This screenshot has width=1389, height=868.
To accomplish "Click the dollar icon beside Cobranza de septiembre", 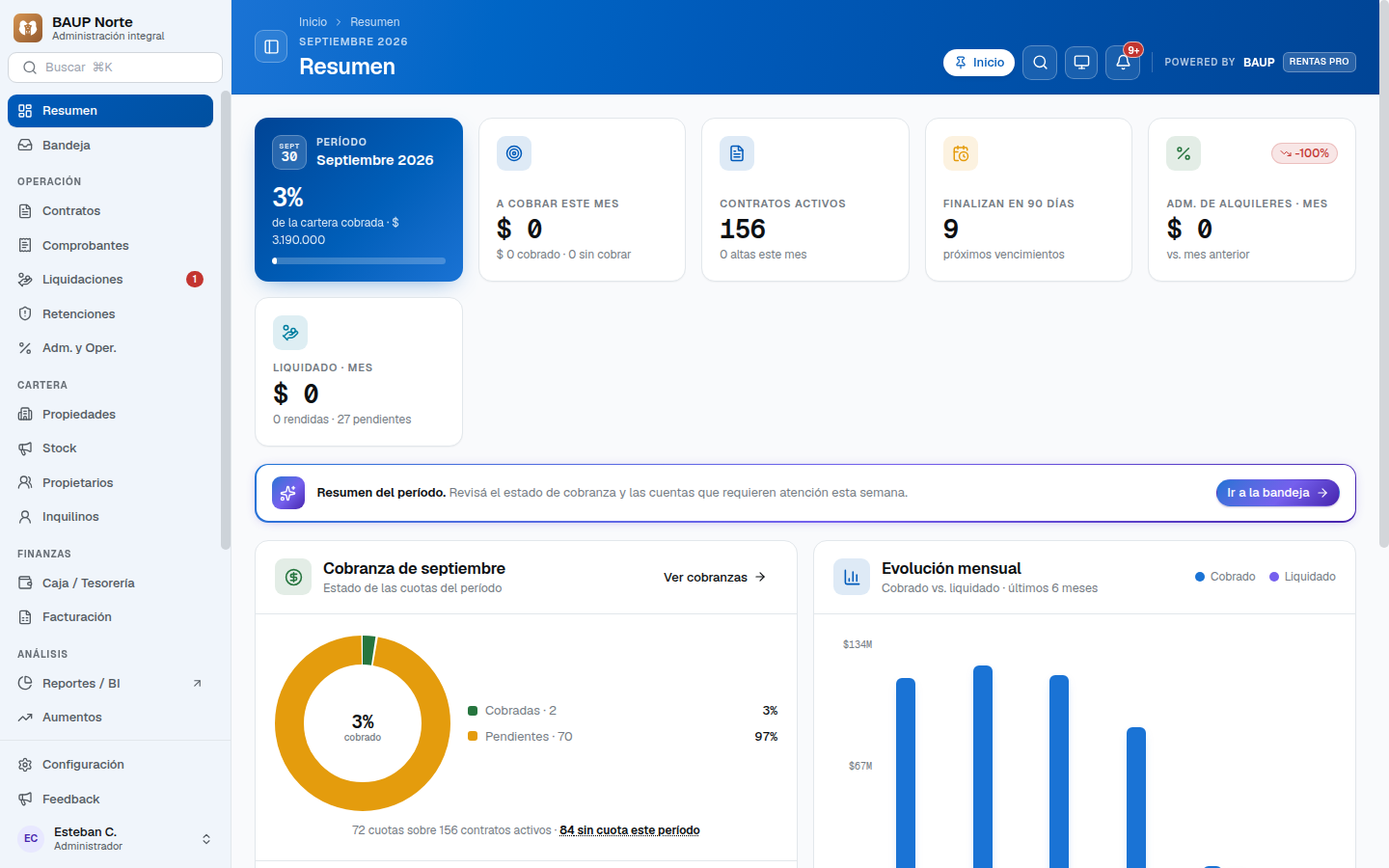I will tap(293, 577).
